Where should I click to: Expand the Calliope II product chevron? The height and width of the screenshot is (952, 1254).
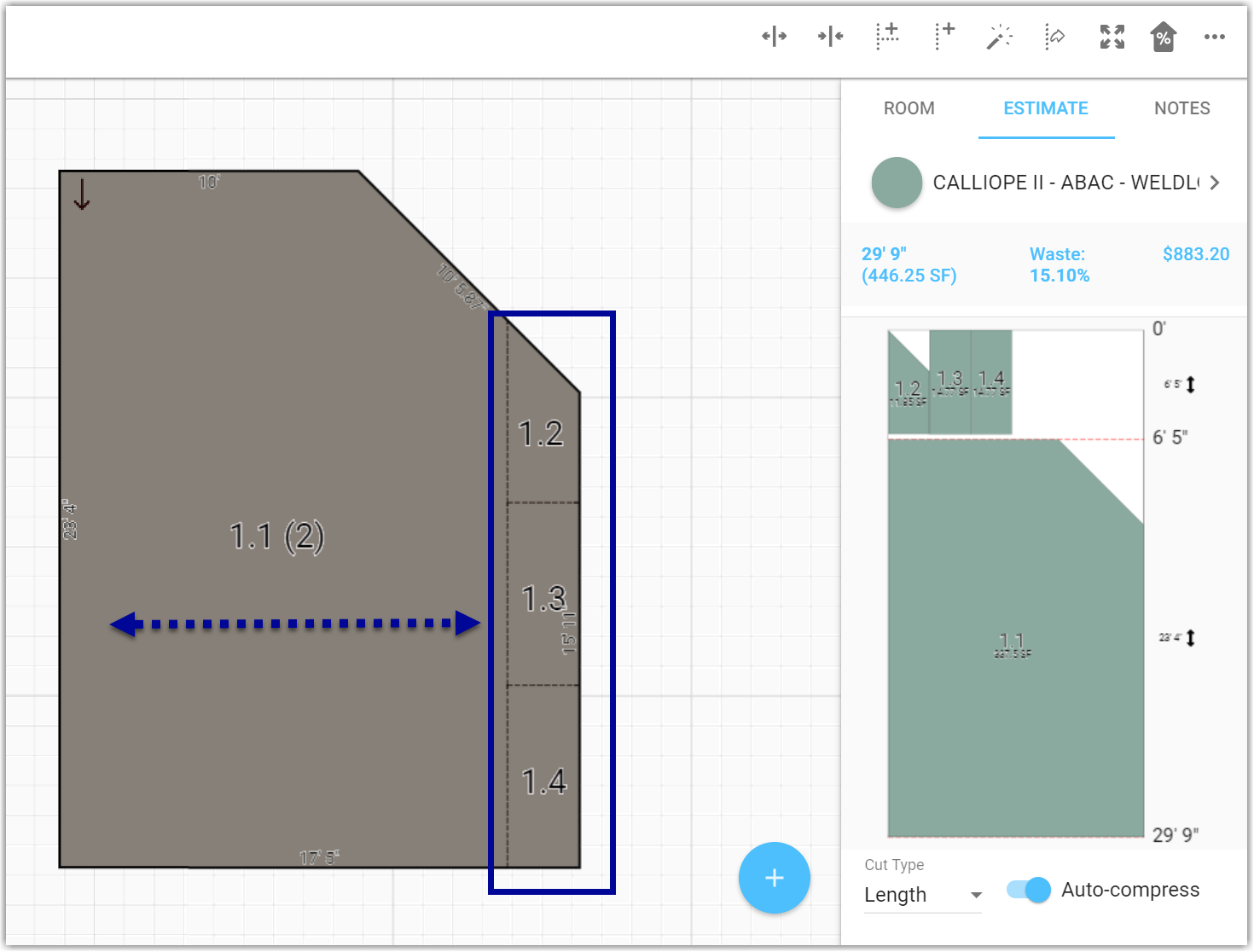[x=1215, y=183]
